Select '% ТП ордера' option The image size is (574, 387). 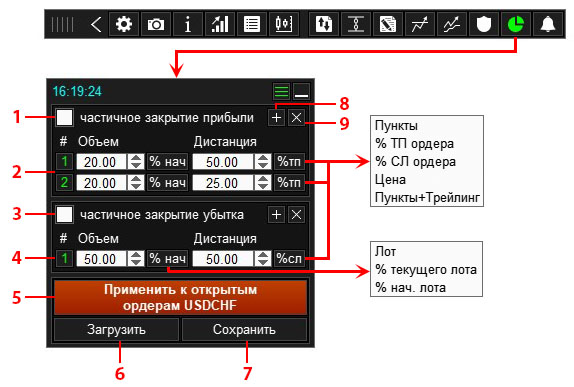coord(414,144)
